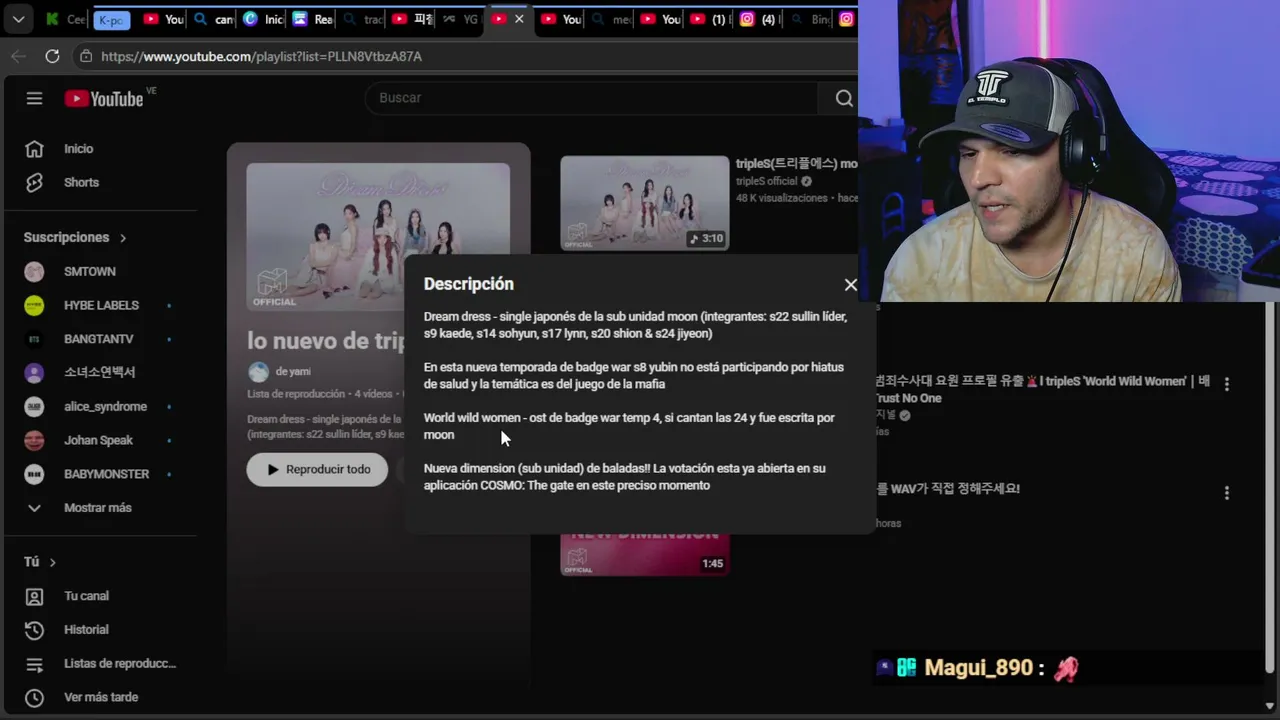Open options for World Wild Women video

(1227, 383)
